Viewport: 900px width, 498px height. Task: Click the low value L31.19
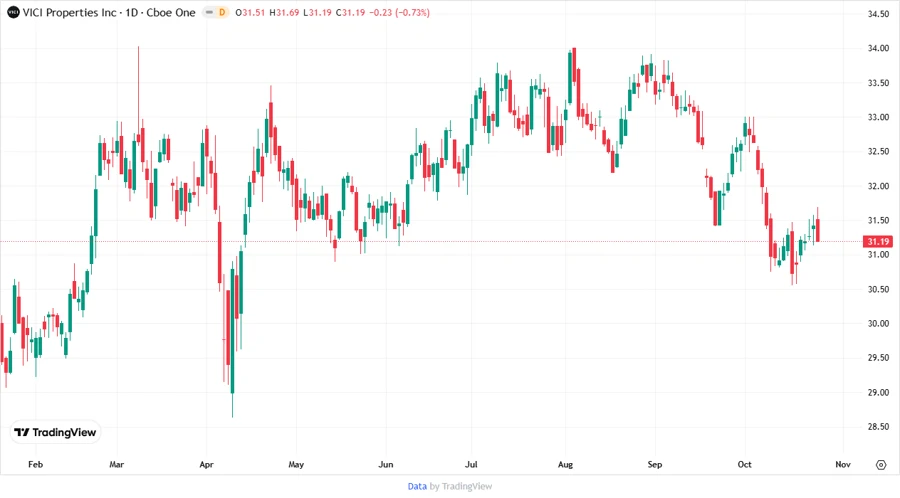point(317,13)
